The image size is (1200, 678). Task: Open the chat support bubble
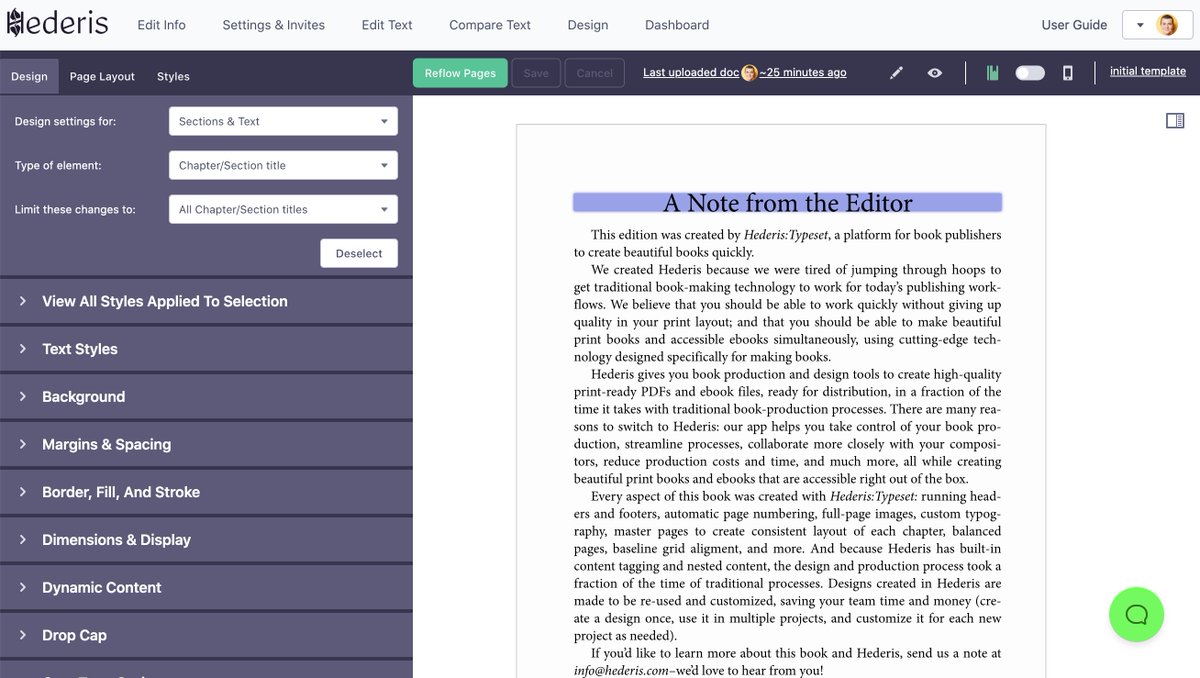coord(1136,614)
